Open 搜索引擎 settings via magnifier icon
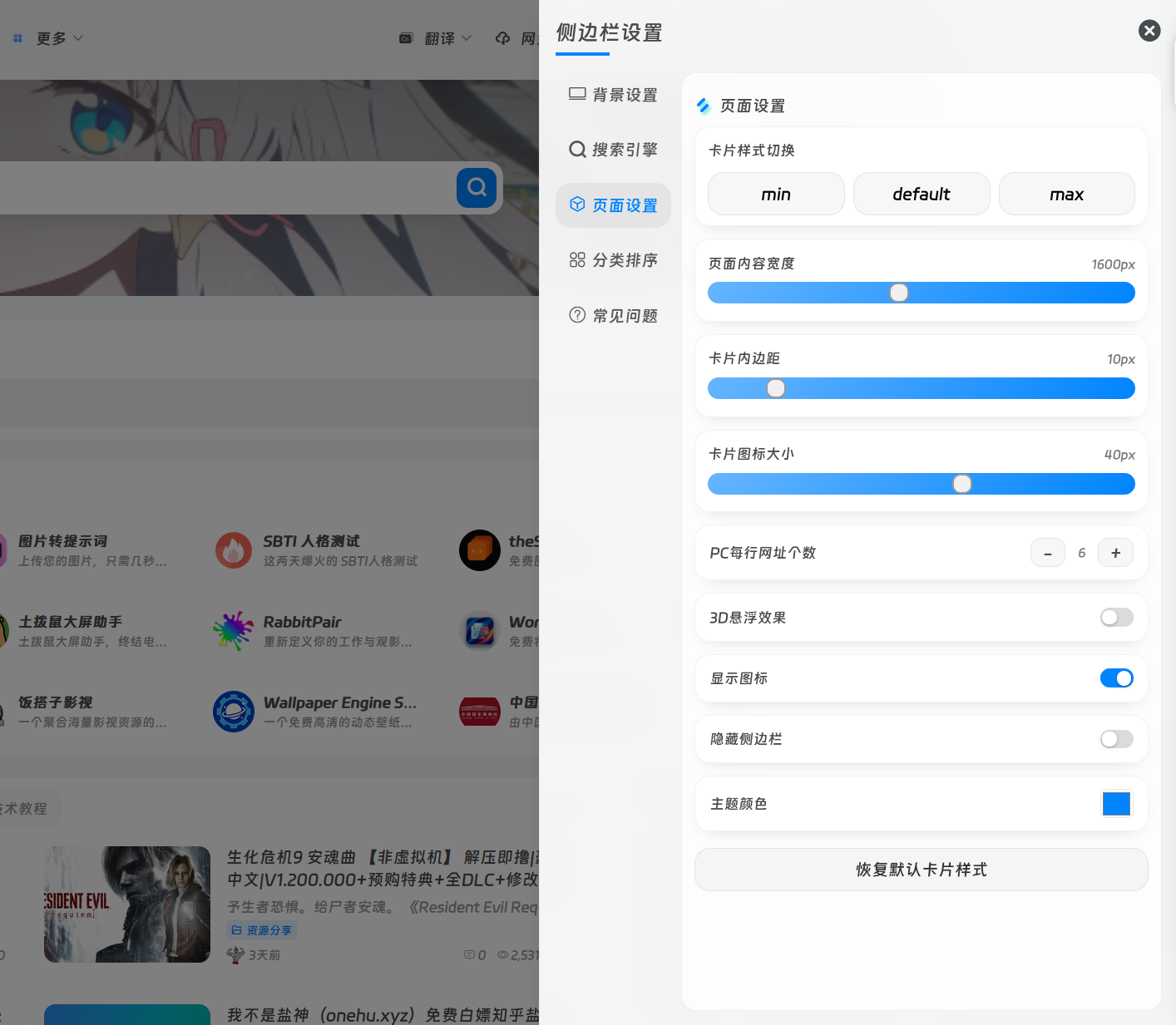The image size is (1176, 1025). [577, 149]
